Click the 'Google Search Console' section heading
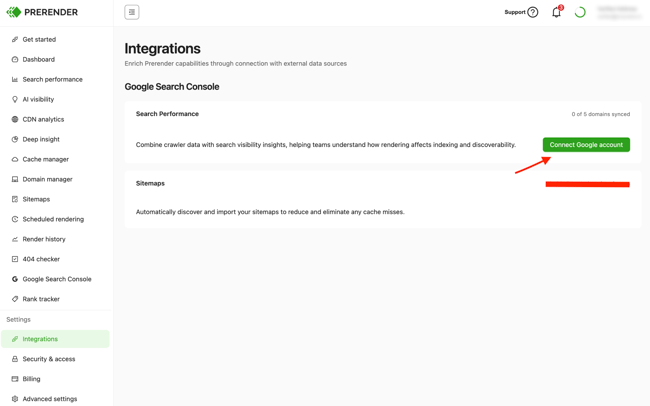The height and width of the screenshot is (406, 650). coord(172,87)
